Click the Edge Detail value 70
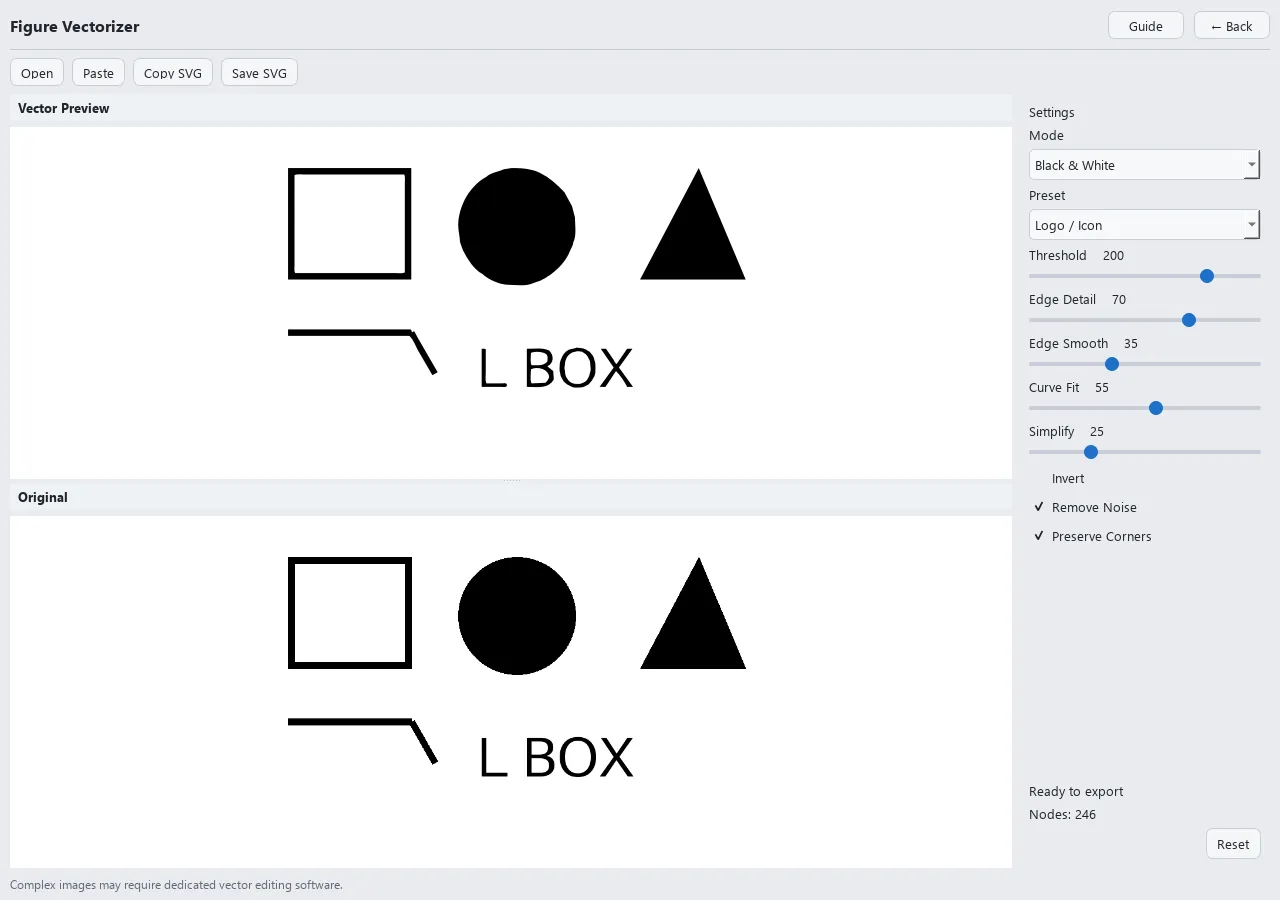The height and width of the screenshot is (900, 1280). pos(1119,300)
